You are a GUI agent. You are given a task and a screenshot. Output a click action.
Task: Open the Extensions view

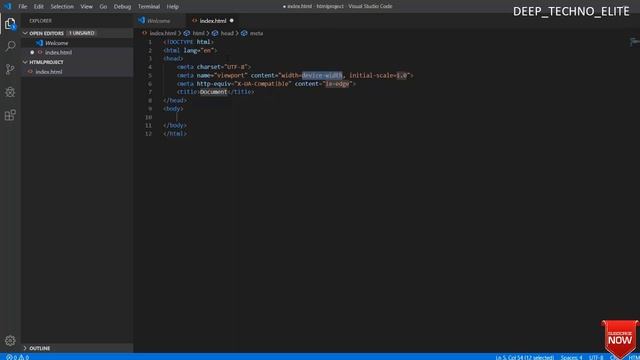(x=10, y=115)
